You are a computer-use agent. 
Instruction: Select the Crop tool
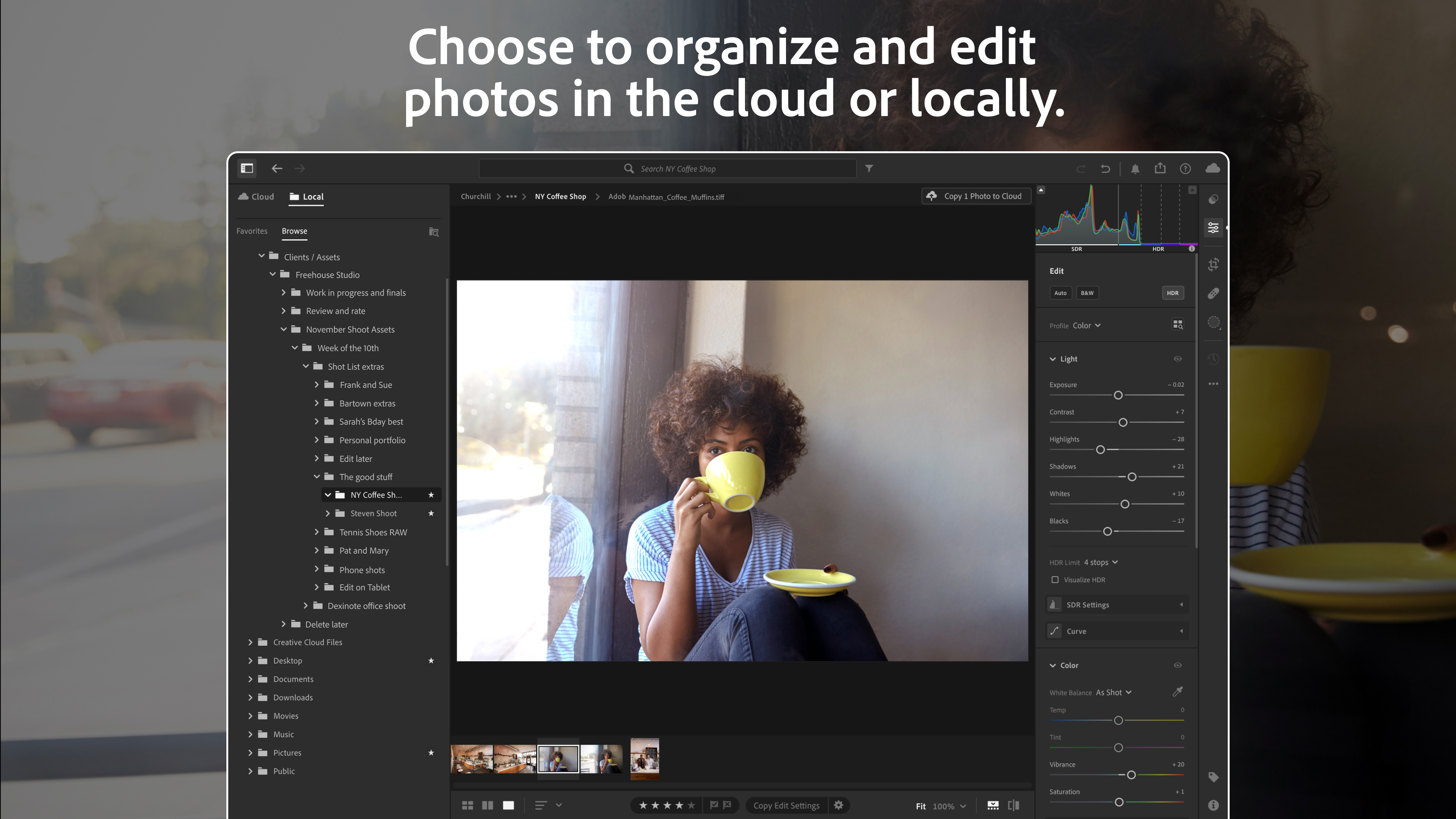[x=1213, y=265]
